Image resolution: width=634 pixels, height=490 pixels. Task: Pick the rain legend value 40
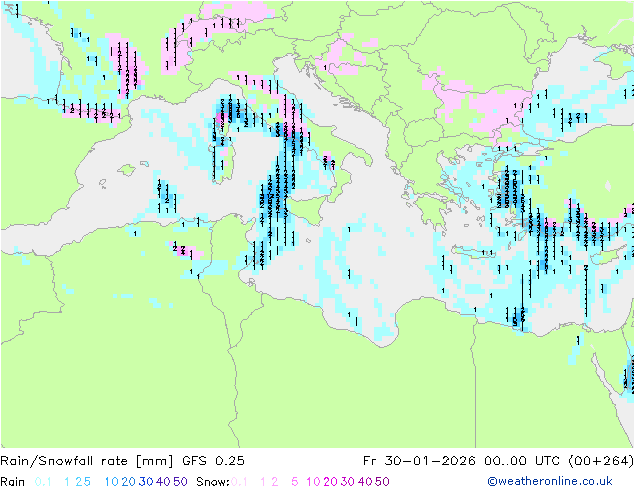[163, 482]
